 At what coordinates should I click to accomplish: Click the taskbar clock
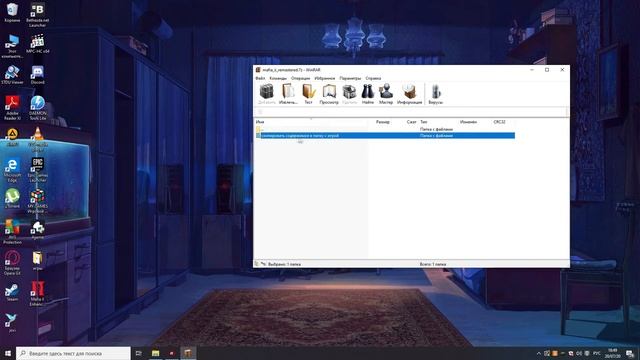(x=613, y=353)
